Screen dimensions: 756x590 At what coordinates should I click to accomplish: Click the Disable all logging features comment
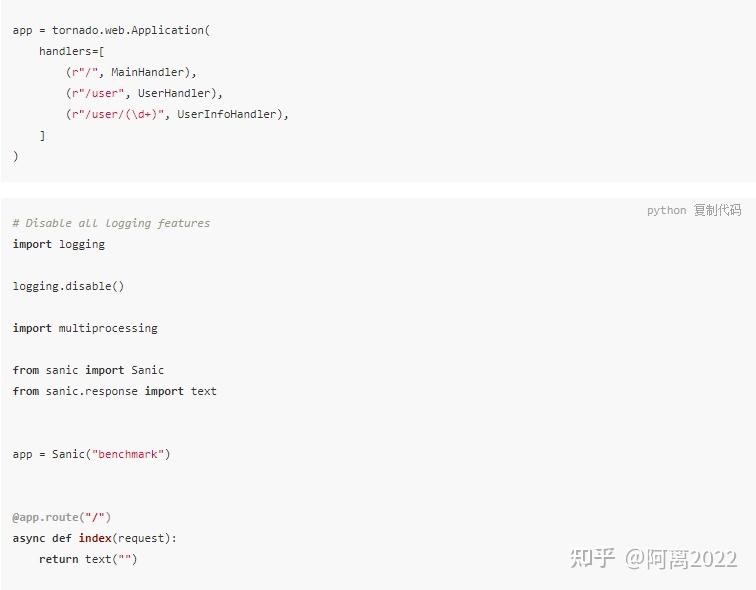[x=111, y=223]
